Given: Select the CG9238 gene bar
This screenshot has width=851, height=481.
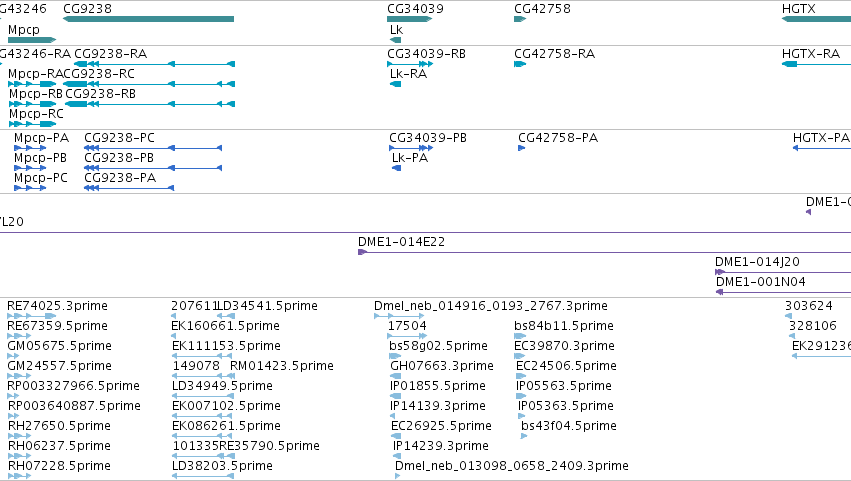Looking at the screenshot, I should pyautogui.click(x=148, y=19).
